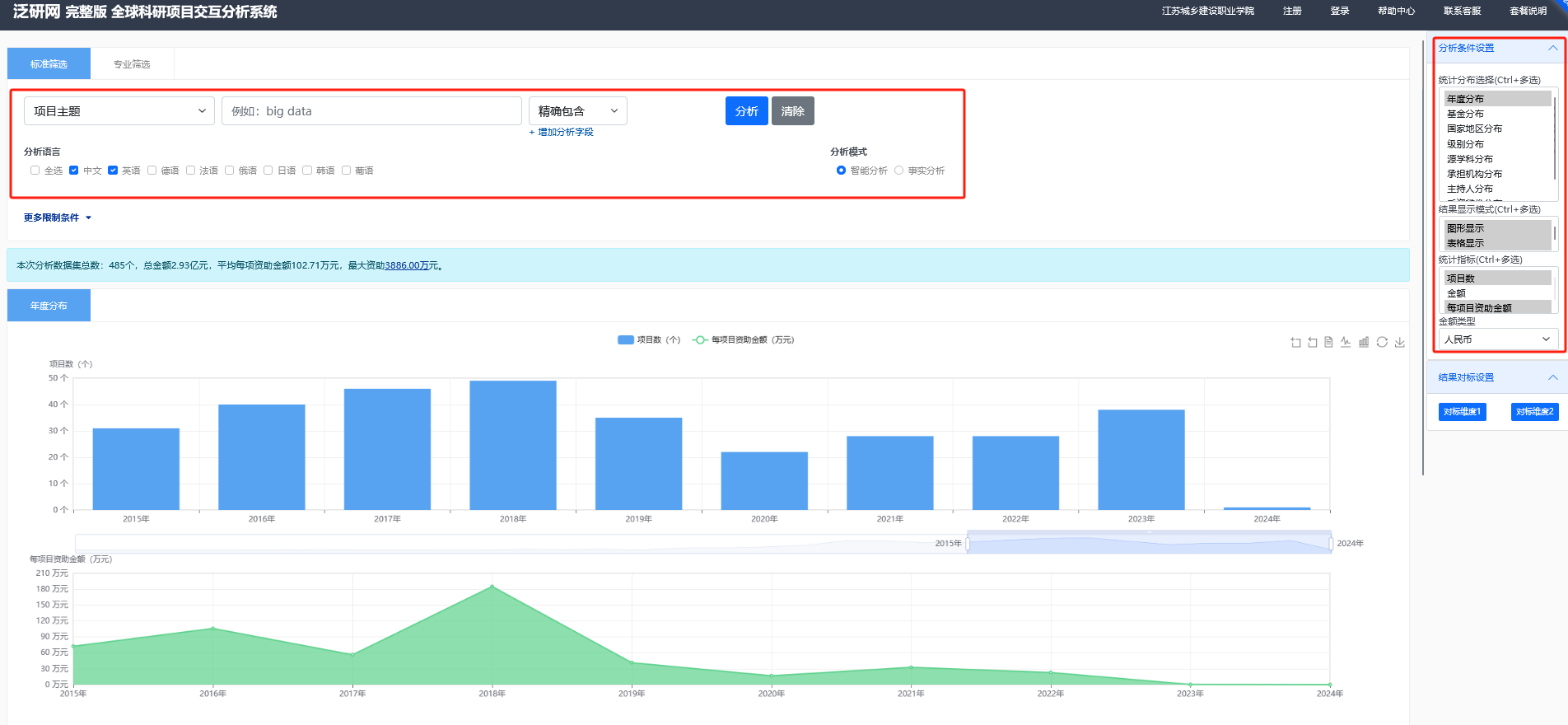The image size is (1568, 725).
Task: Check the 俄语 language checkbox
Action: click(229, 171)
